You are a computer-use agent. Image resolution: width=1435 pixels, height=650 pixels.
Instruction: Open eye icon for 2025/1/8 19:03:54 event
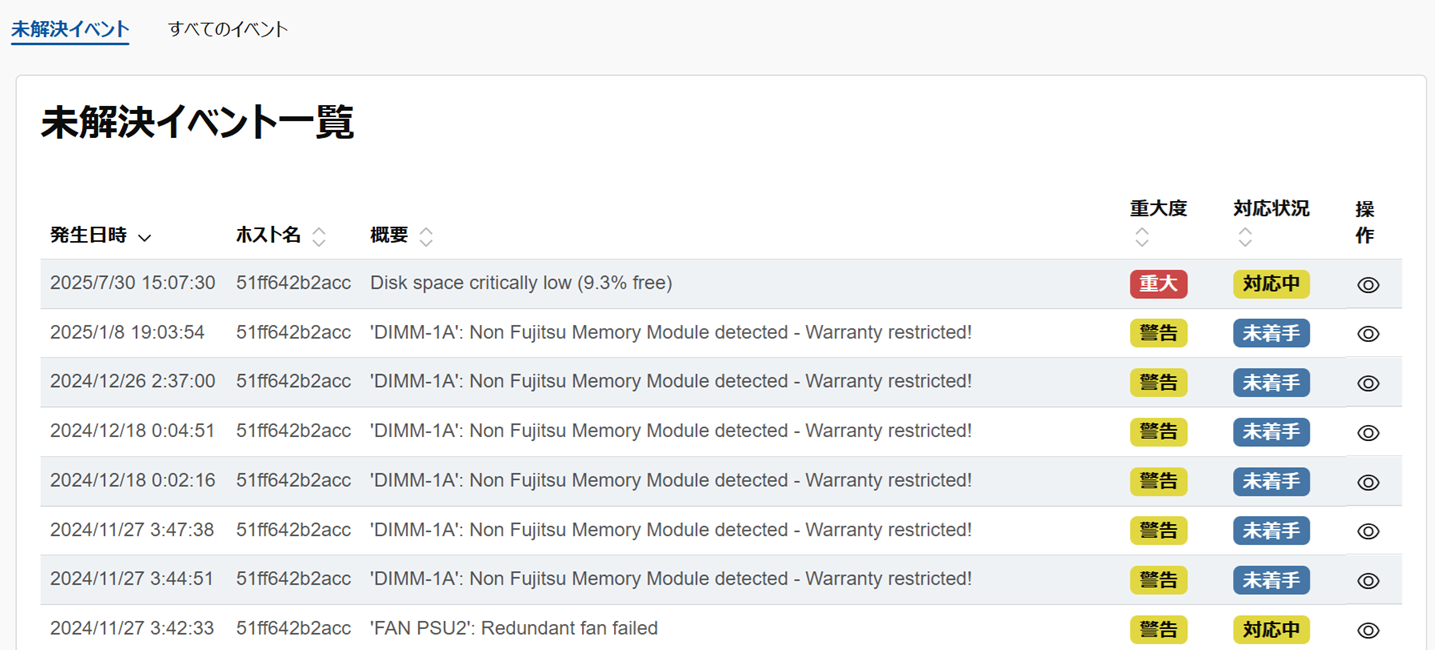pos(1368,334)
